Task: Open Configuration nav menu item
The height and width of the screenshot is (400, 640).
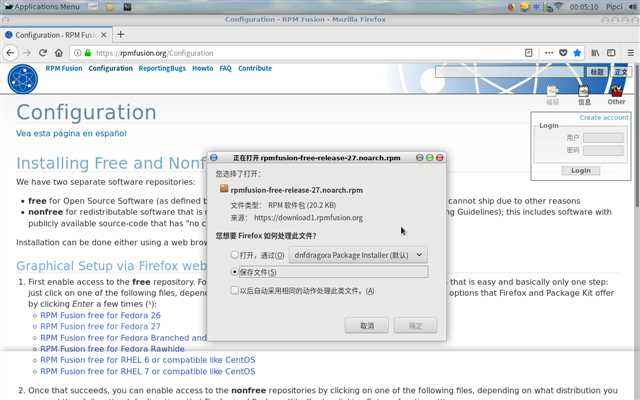Action: pos(111,68)
